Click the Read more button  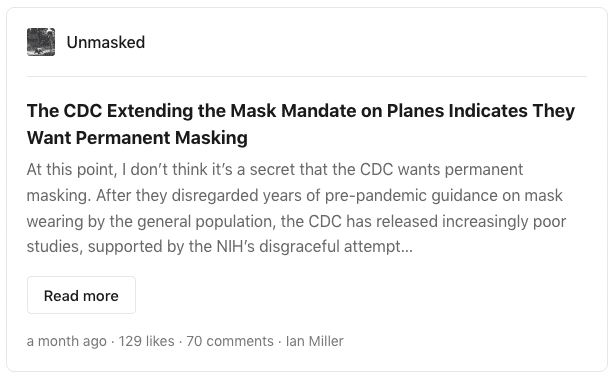81,295
